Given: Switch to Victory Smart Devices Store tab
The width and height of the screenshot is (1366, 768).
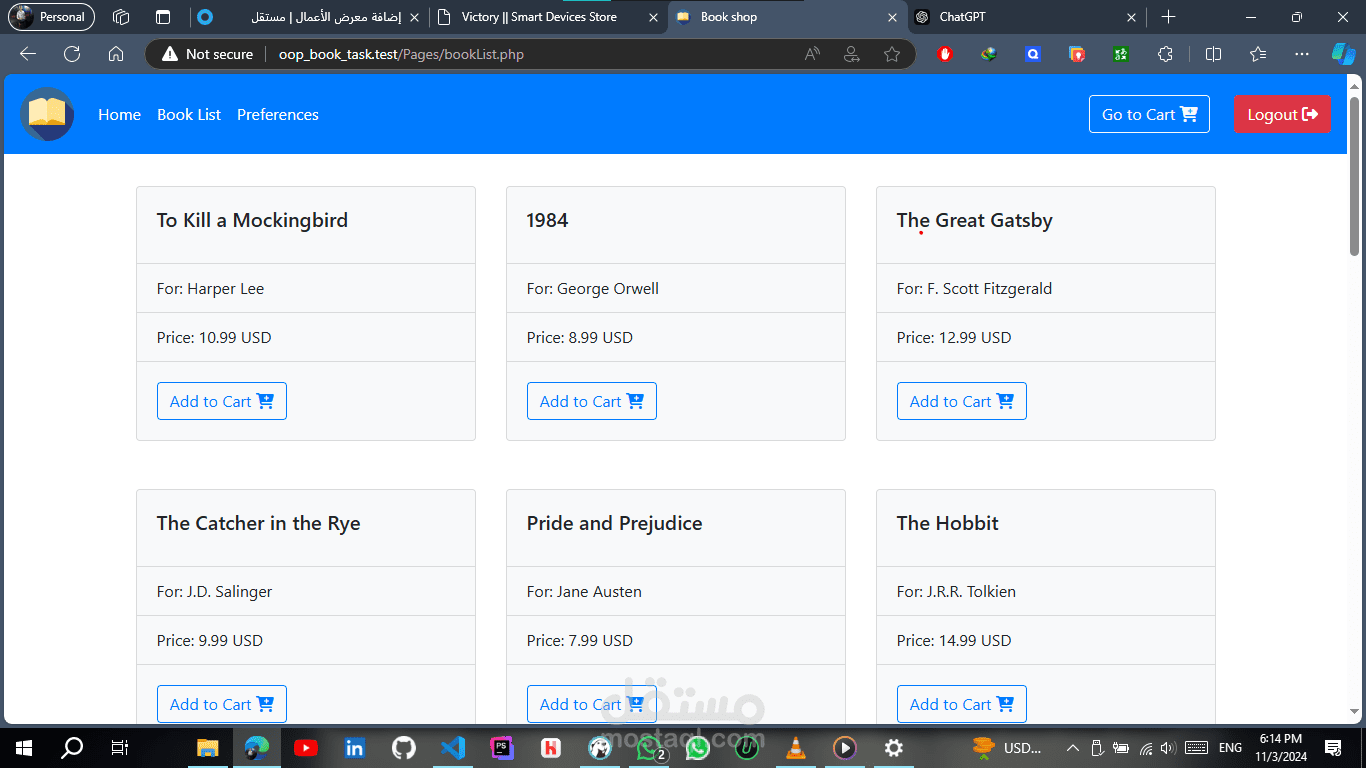Looking at the screenshot, I should (548, 17).
